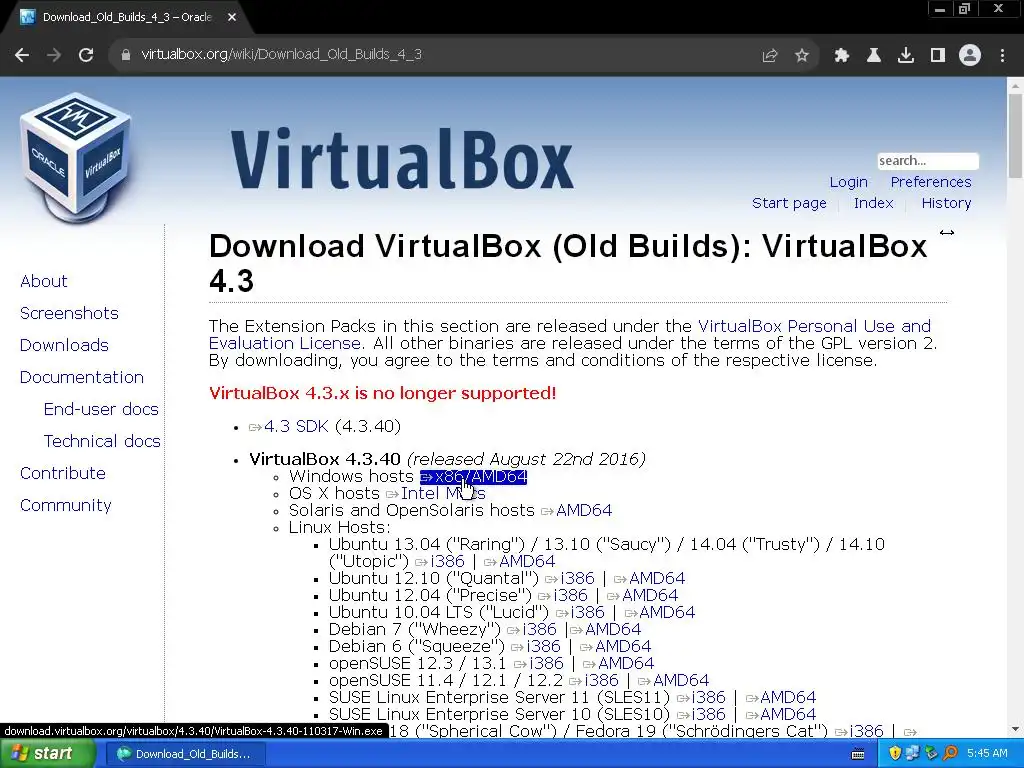This screenshot has height=768, width=1024.
Task: Download Debian 7 Wheezy AMD64 package
Action: [605, 630]
